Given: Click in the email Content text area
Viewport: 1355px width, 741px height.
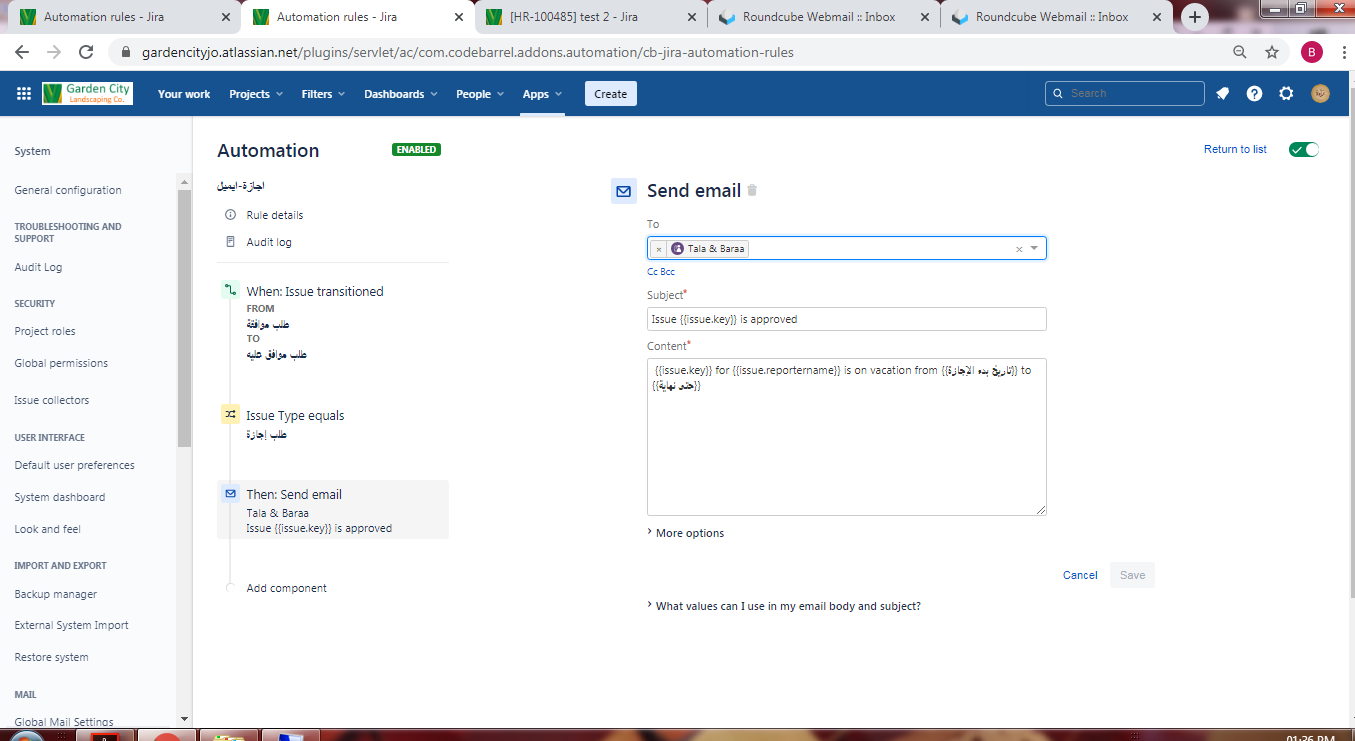Looking at the screenshot, I should tap(847, 437).
